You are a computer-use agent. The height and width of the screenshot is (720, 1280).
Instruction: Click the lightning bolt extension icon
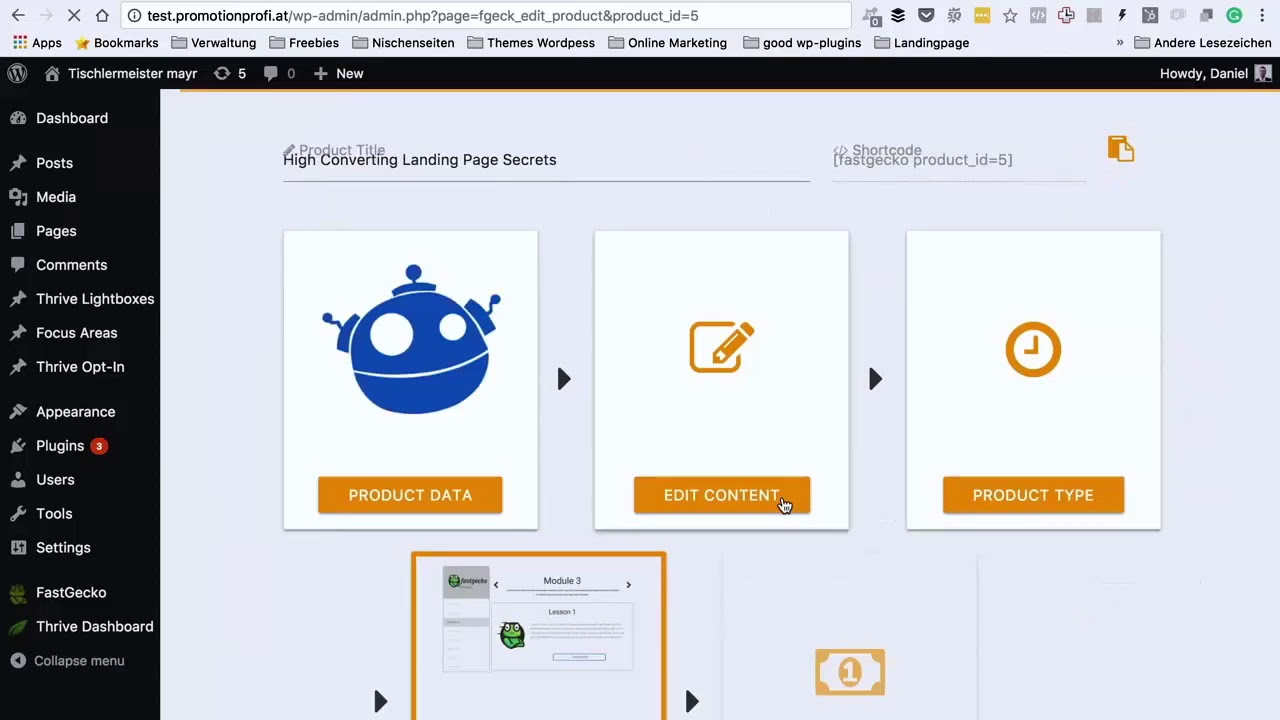click(x=1122, y=15)
